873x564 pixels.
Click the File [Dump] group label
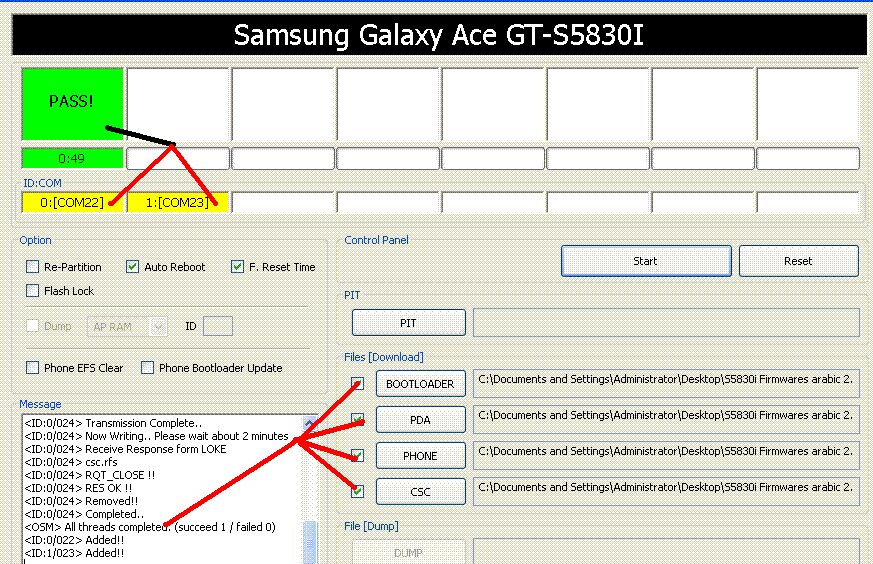[371, 526]
